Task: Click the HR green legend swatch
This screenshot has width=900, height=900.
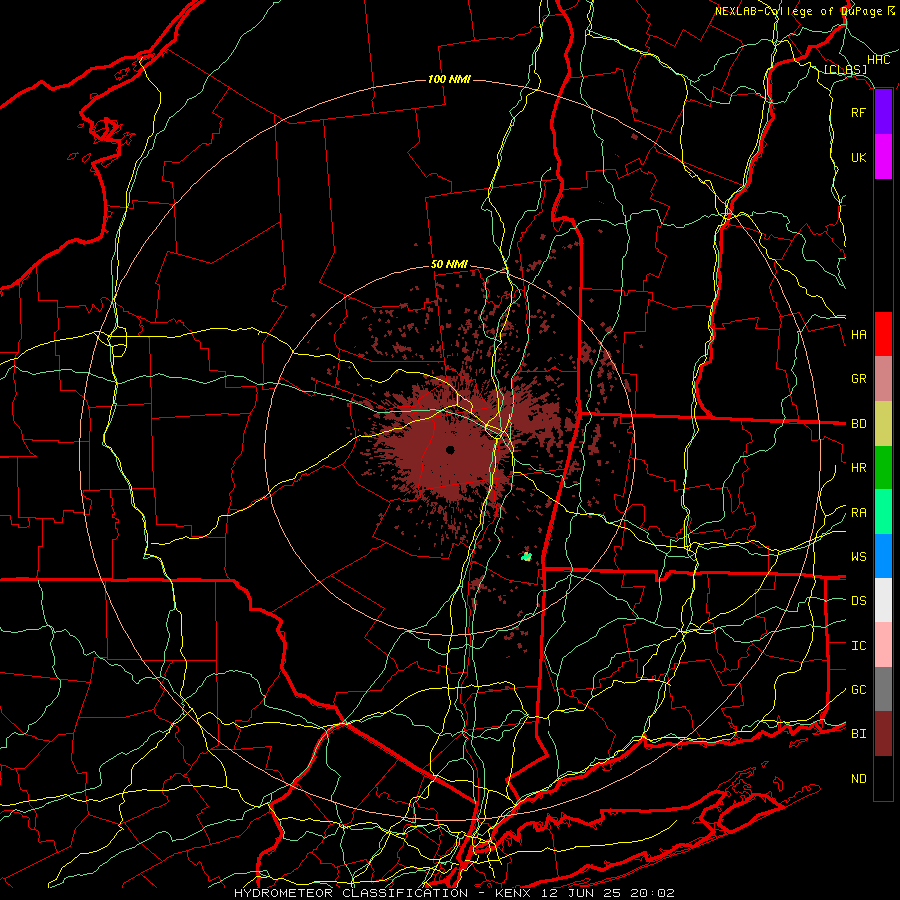Action: pyautogui.click(x=883, y=467)
